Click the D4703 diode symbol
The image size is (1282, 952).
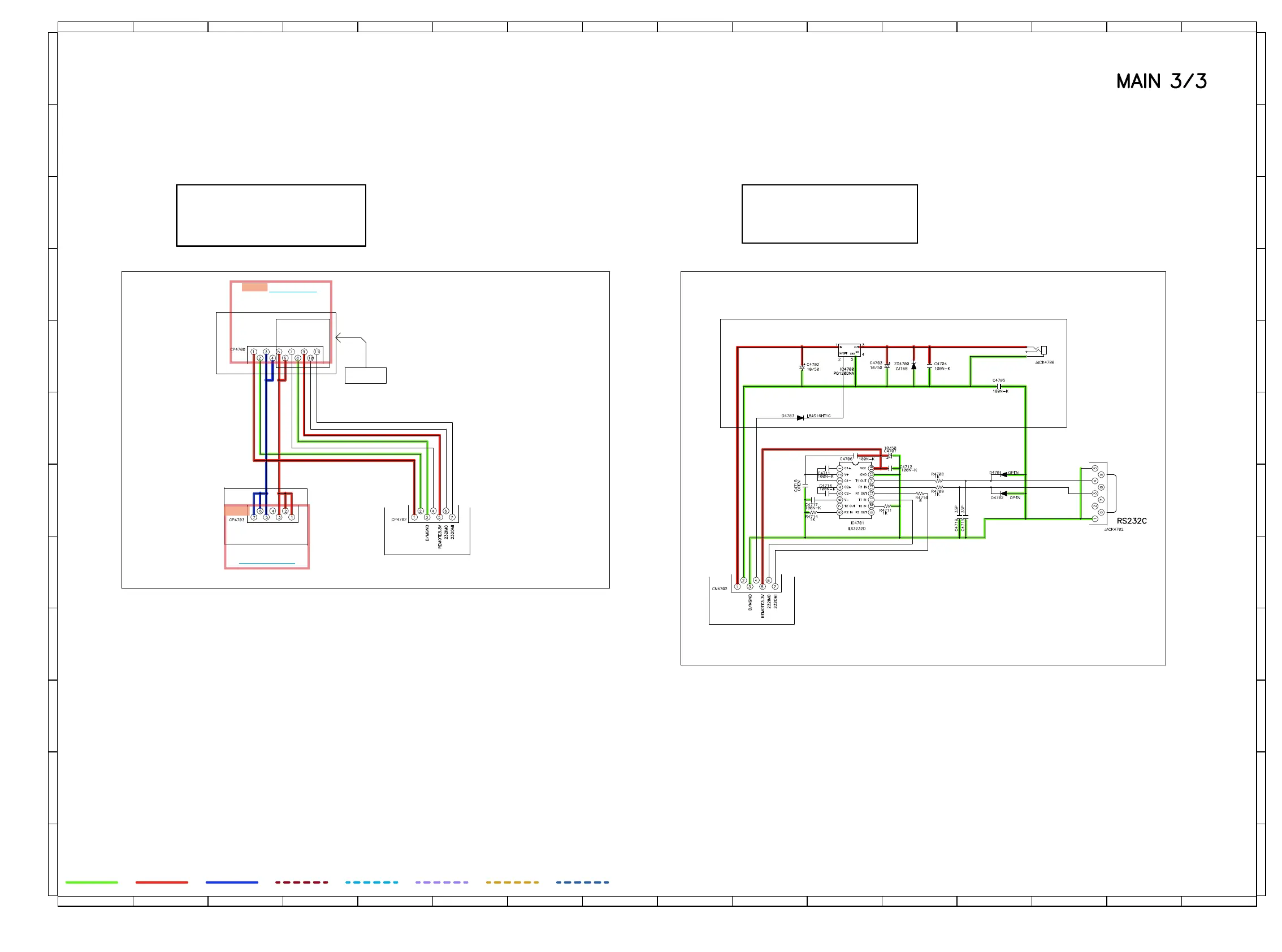[799, 418]
